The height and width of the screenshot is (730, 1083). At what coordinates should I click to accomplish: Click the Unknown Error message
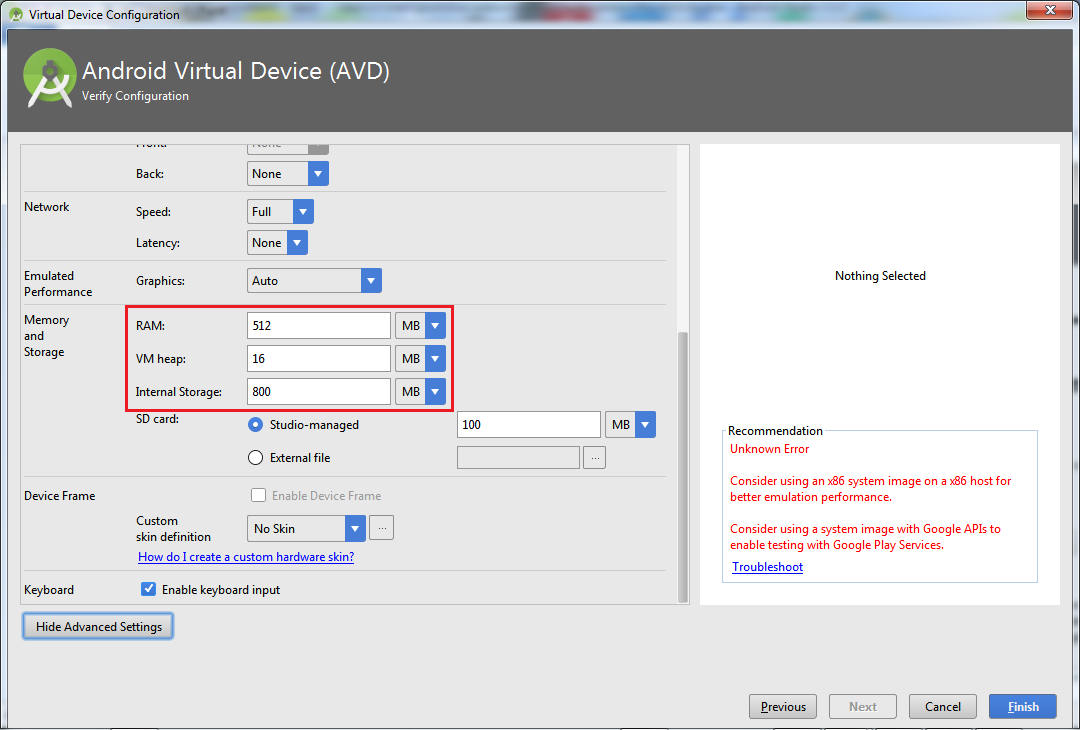click(769, 449)
